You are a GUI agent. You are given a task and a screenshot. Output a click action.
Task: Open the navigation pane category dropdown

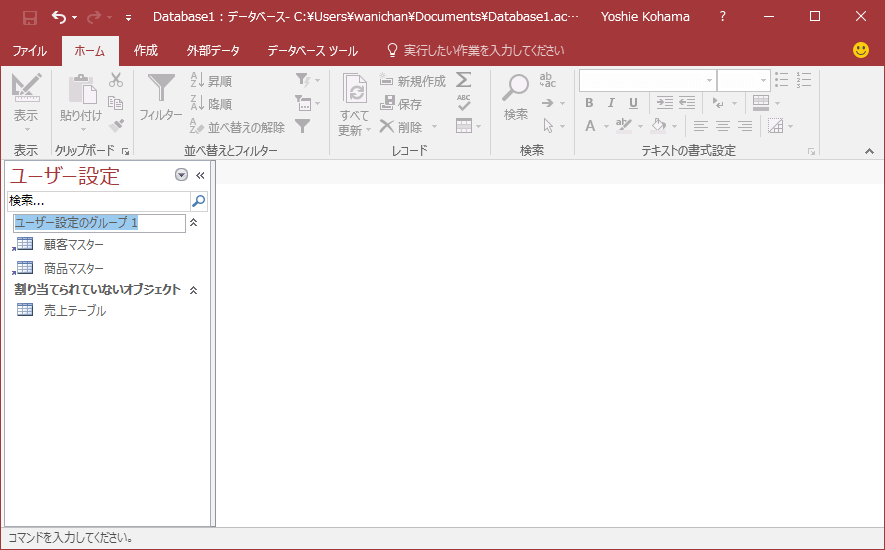(x=181, y=175)
